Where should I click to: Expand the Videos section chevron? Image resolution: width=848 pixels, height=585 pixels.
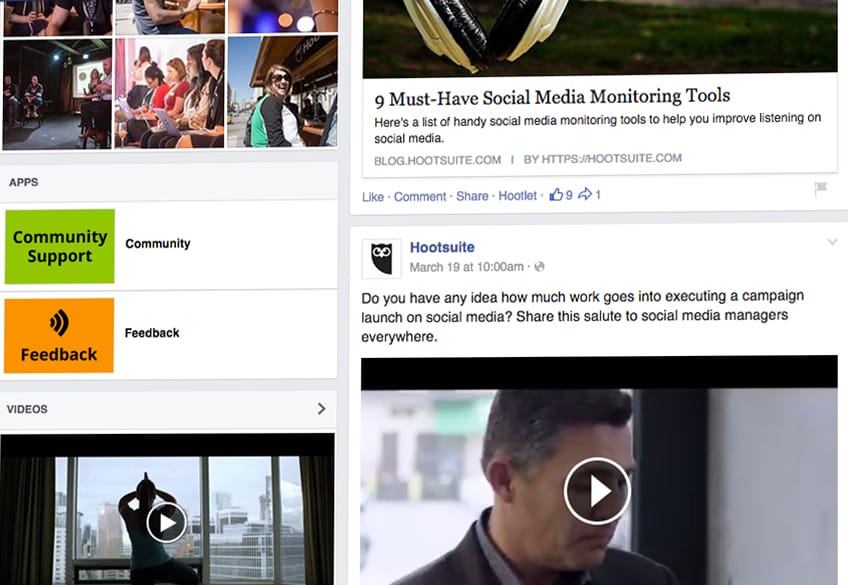pos(321,409)
